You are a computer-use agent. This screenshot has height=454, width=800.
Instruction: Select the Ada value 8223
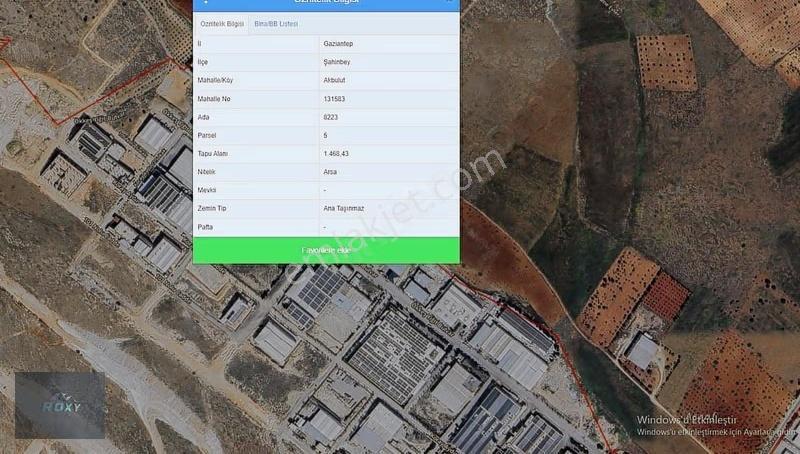pyautogui.click(x=331, y=117)
